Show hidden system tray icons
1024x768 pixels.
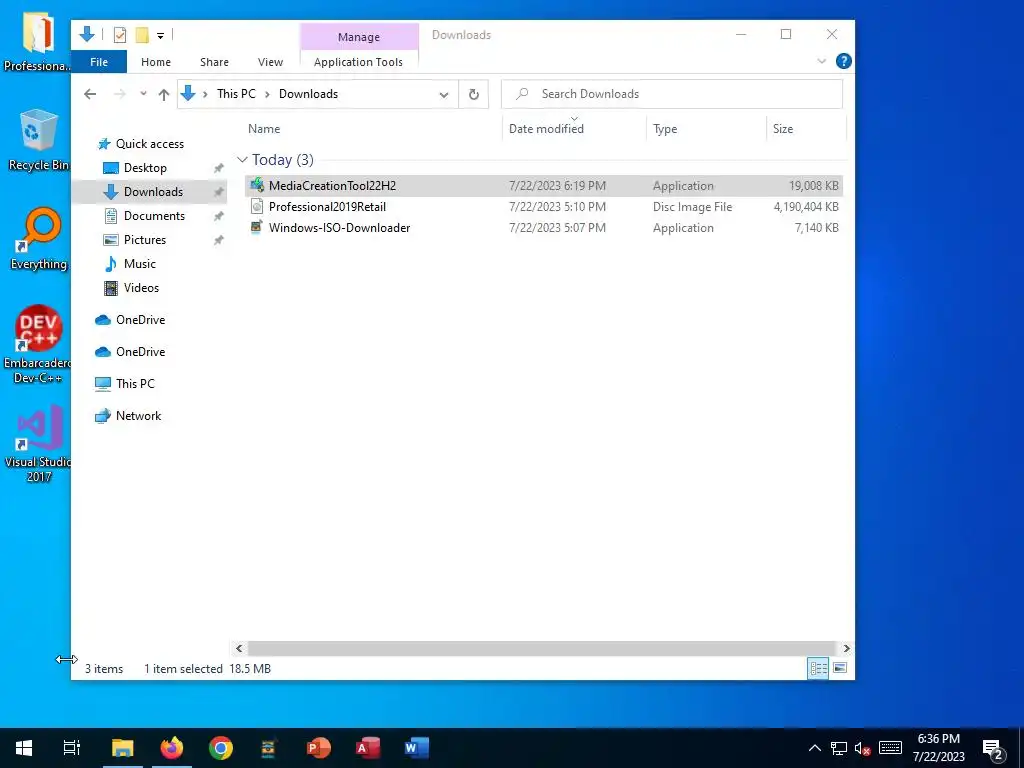coord(814,748)
